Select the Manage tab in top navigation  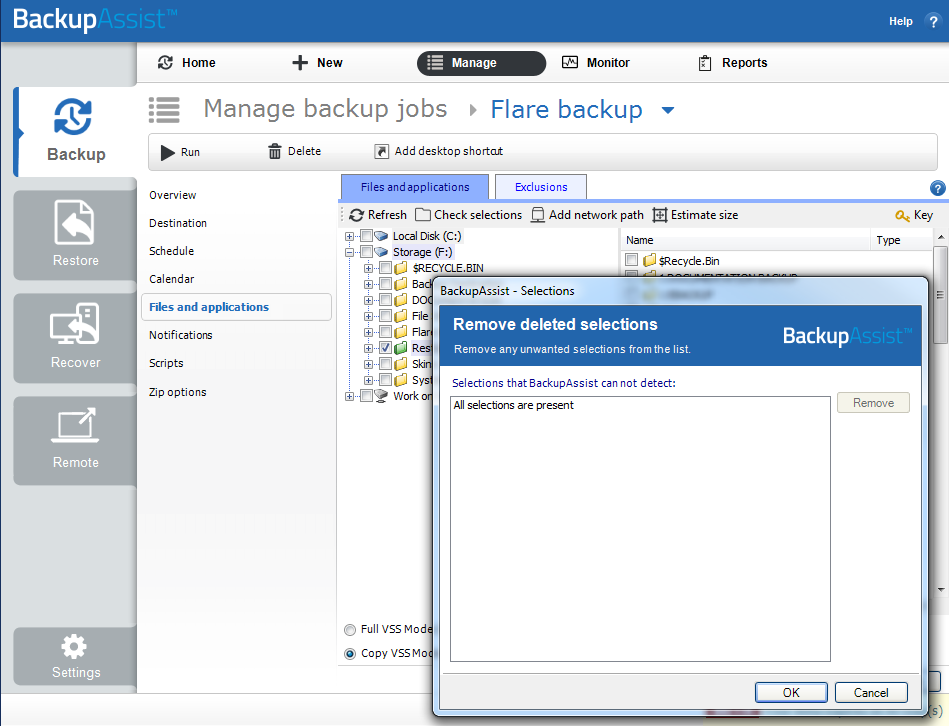coord(481,63)
